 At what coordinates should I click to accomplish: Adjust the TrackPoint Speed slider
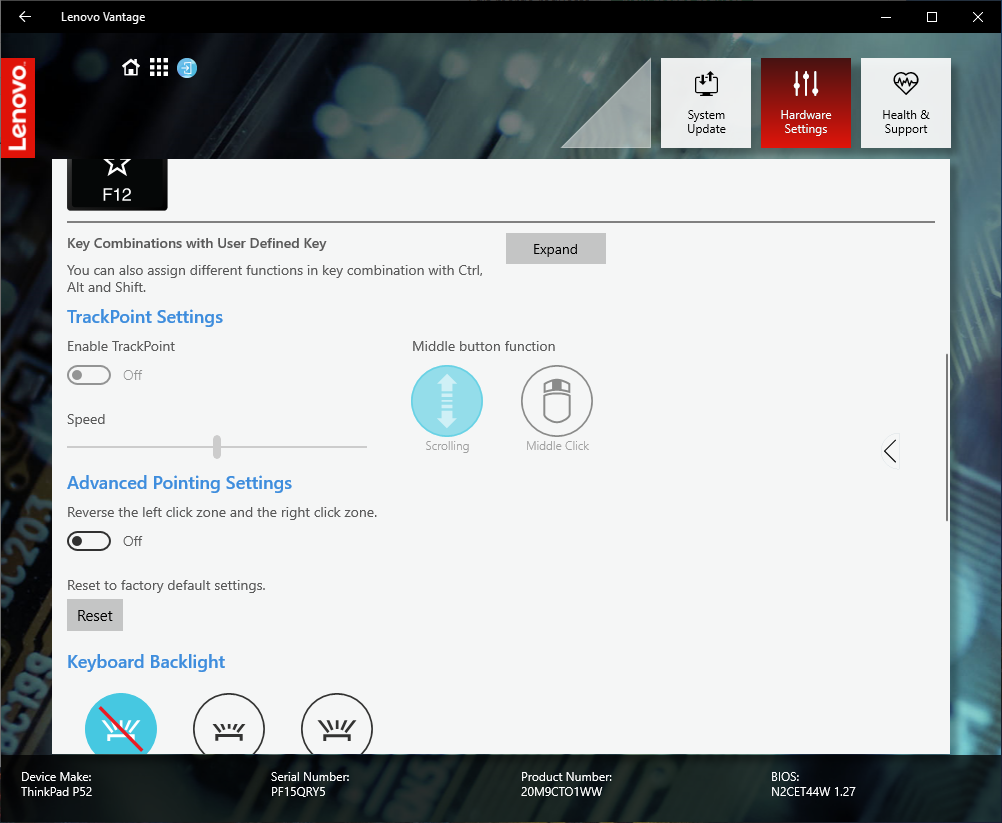tap(217, 447)
